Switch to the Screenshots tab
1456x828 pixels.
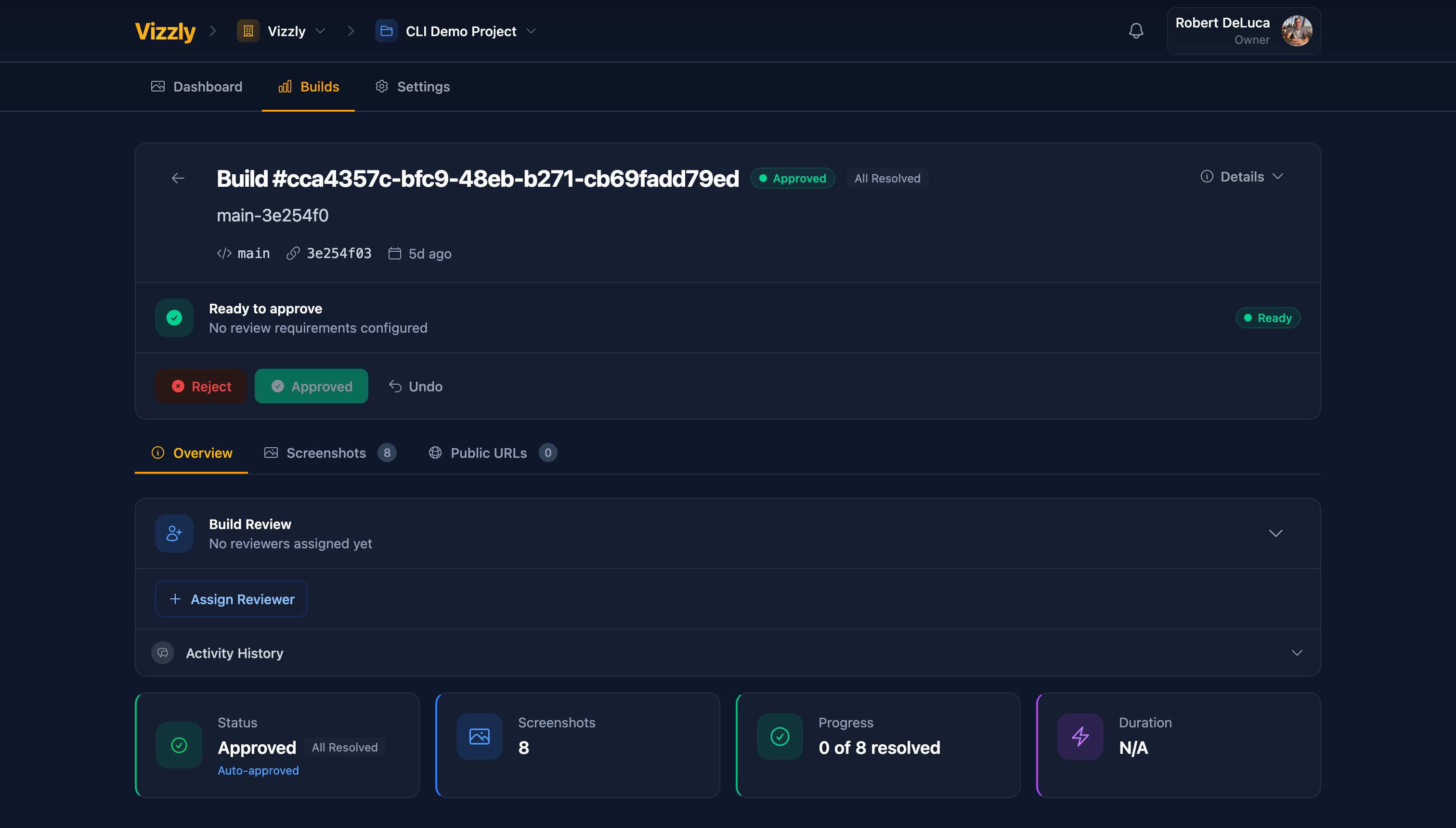point(326,453)
